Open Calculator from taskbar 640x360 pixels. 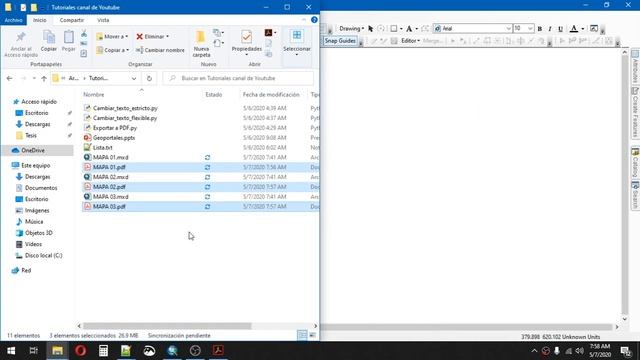tap(103, 351)
